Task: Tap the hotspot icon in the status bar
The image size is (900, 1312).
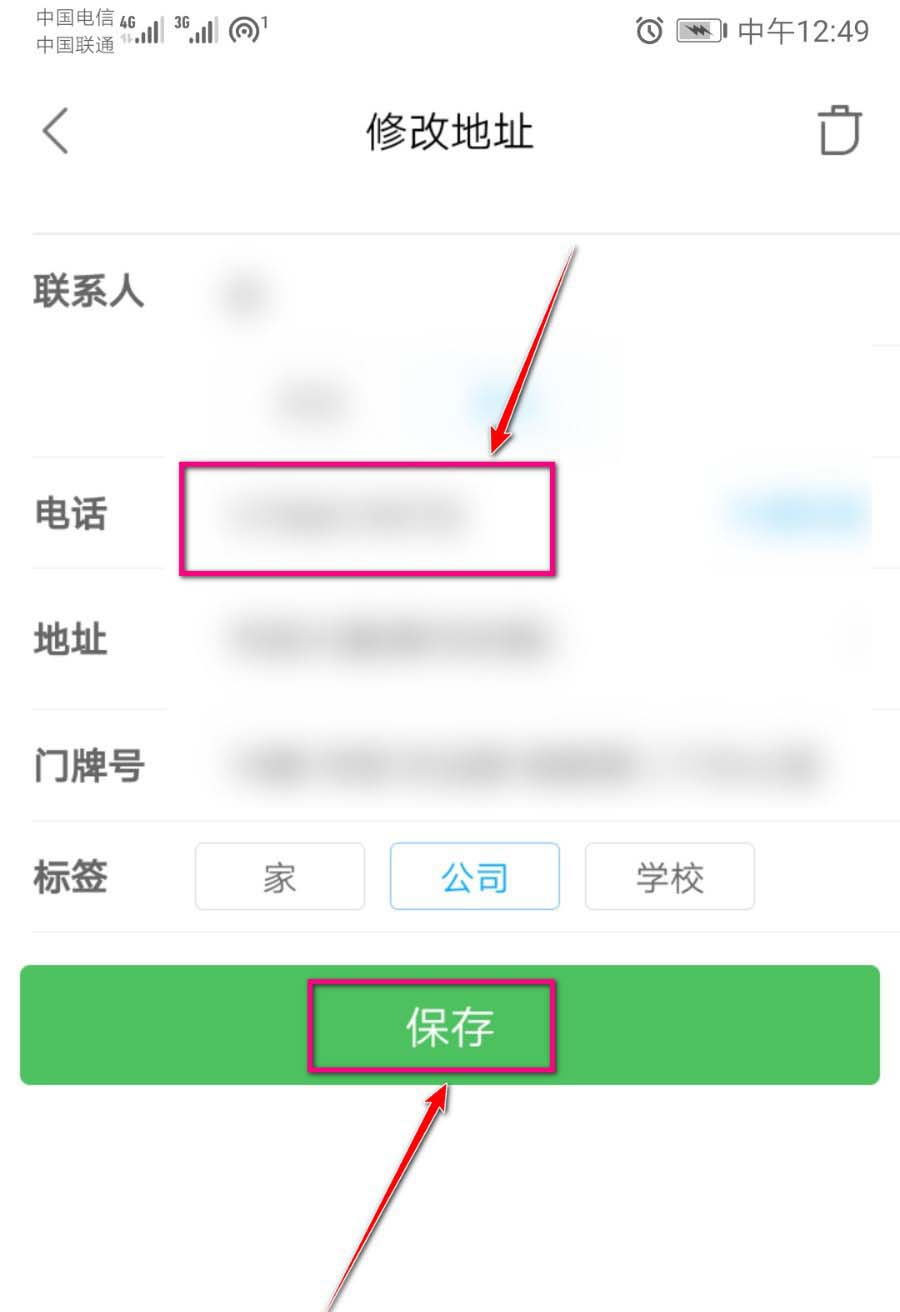Action: pos(247,30)
